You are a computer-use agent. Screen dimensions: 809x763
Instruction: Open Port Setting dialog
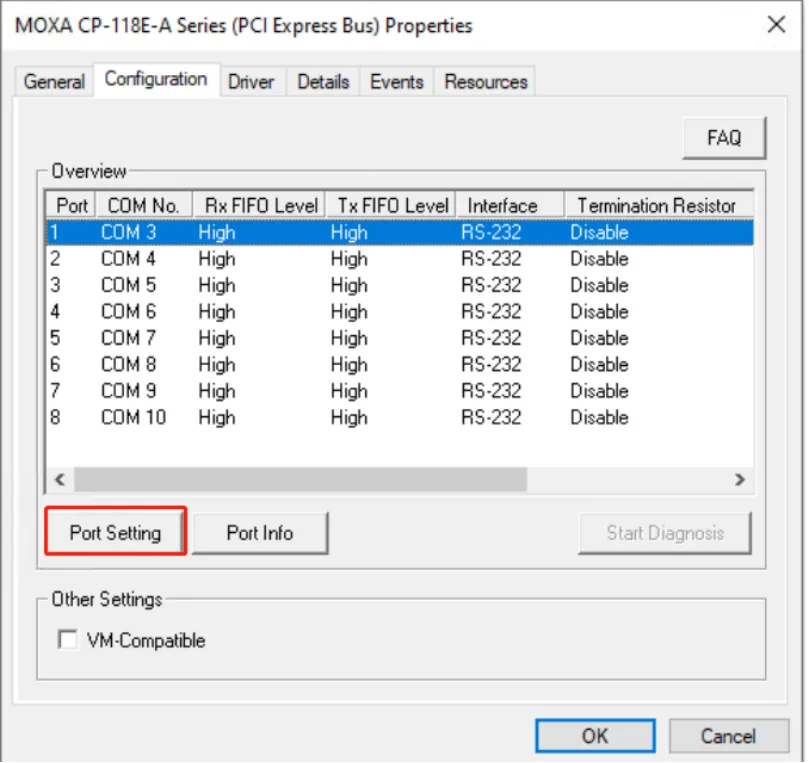pos(115,533)
